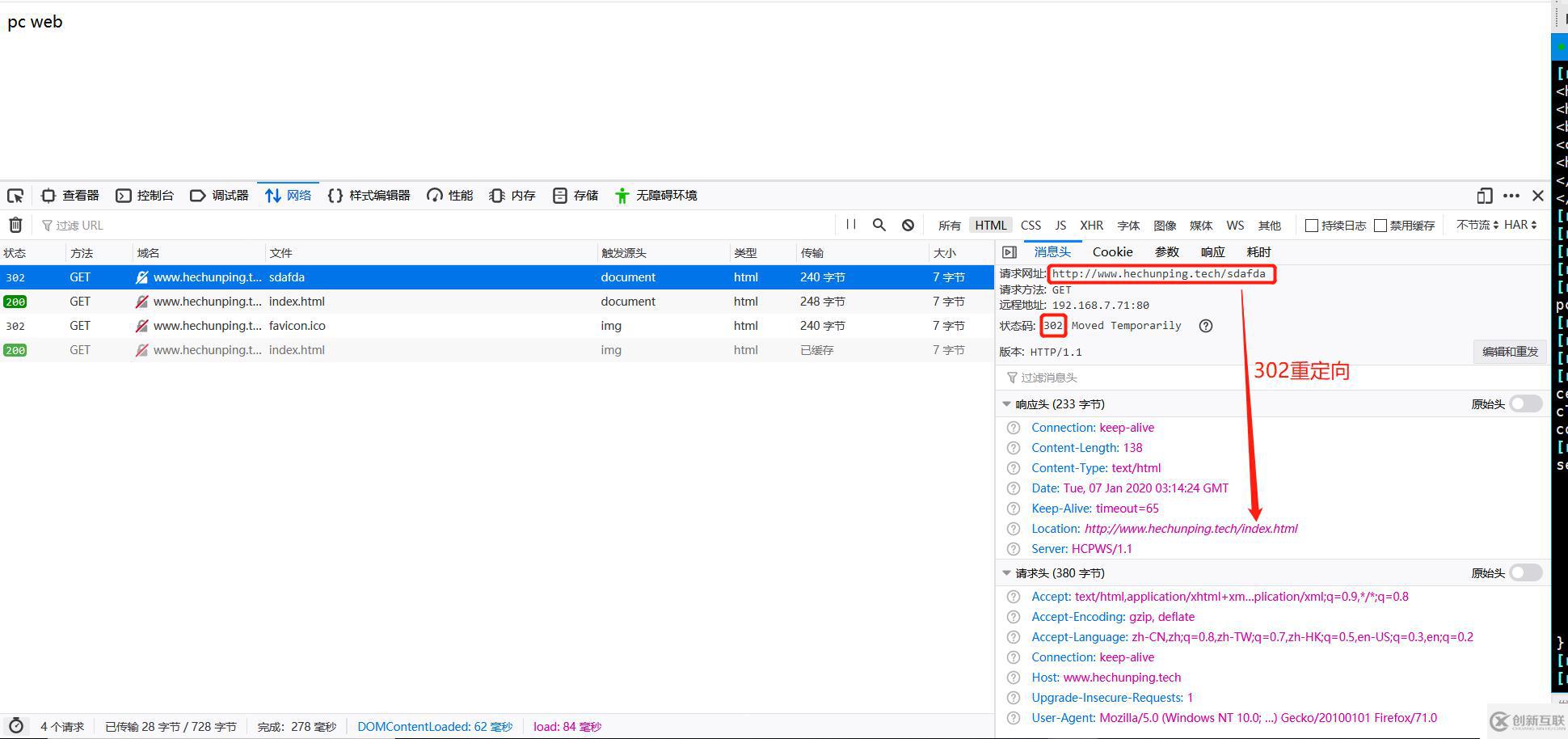Filter requests by 其他 (Other)

pos(1270,226)
